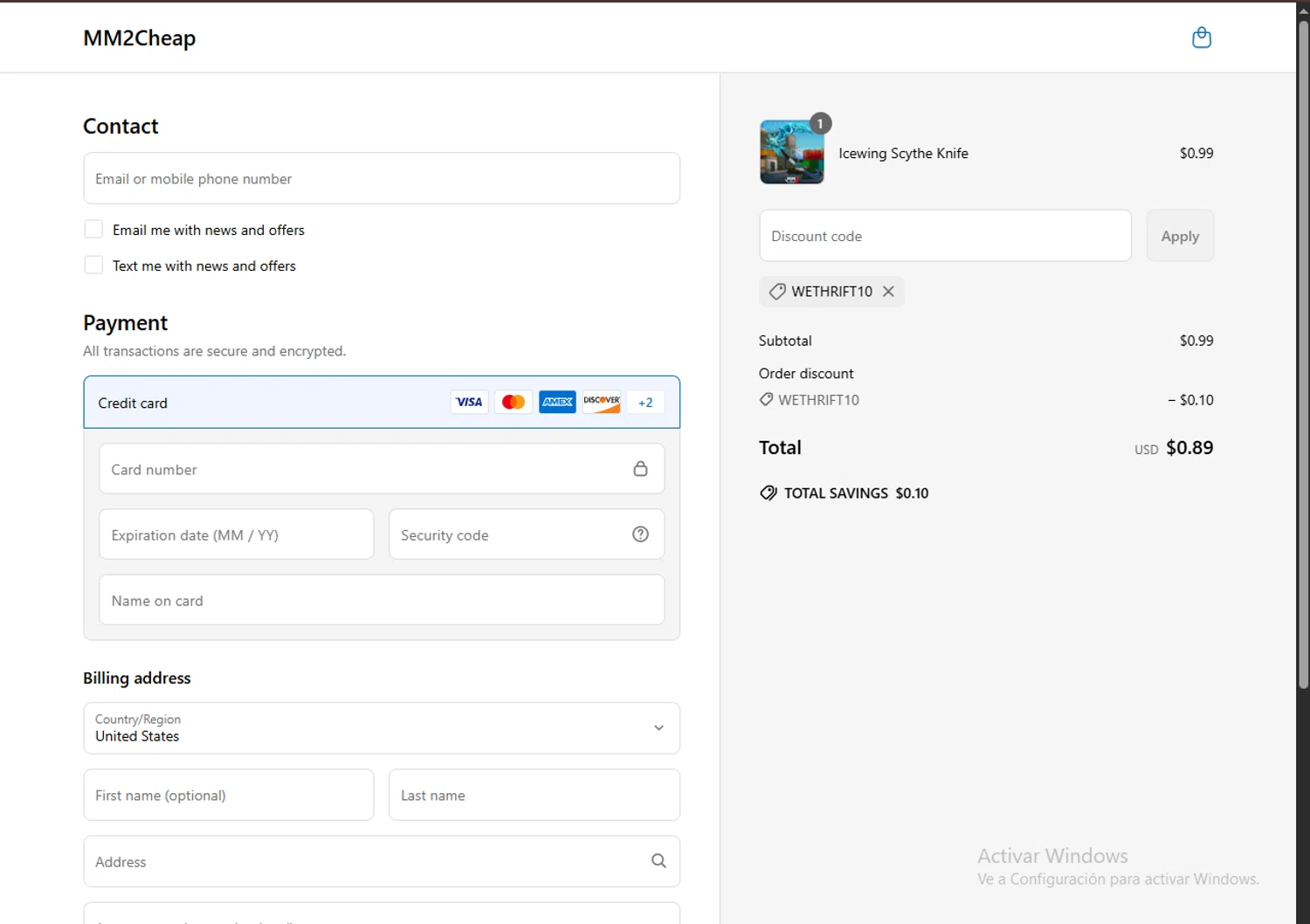This screenshot has width=1310, height=924.
Task: Click the Apply discount button
Action: tap(1180, 236)
